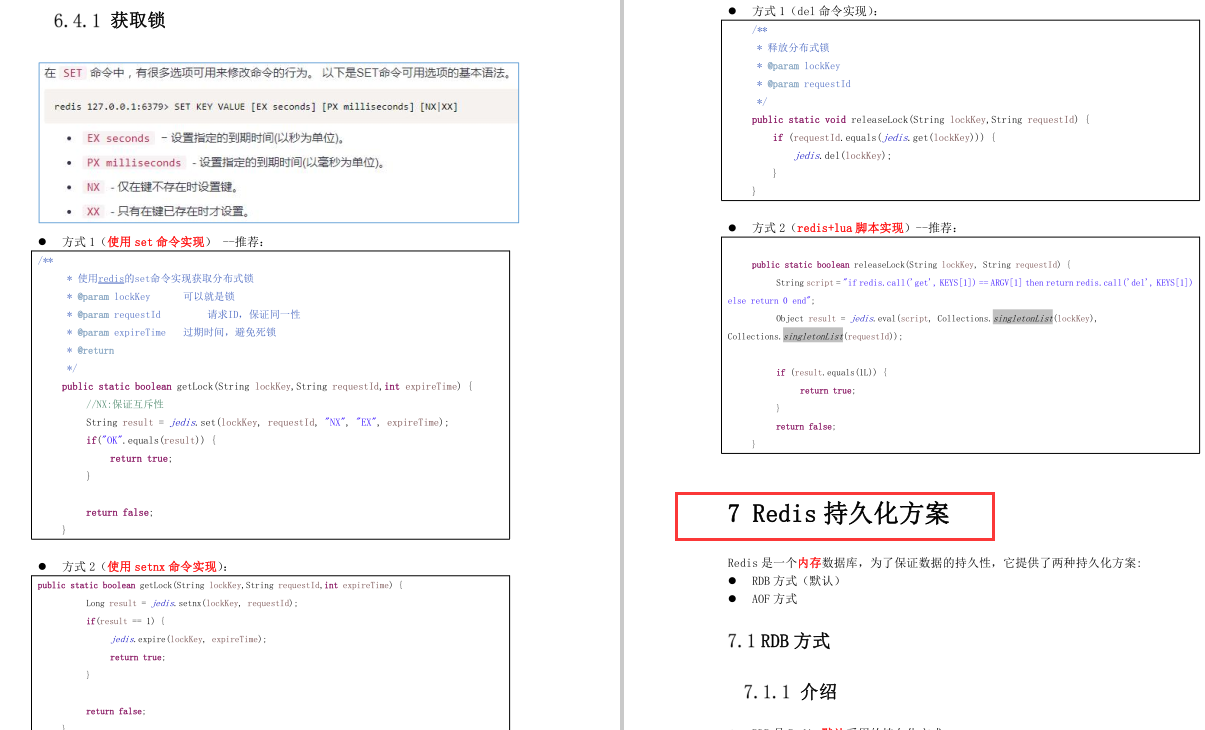Click code line "if("OK".equals(result)) {"
1205x730 pixels.
(151, 441)
